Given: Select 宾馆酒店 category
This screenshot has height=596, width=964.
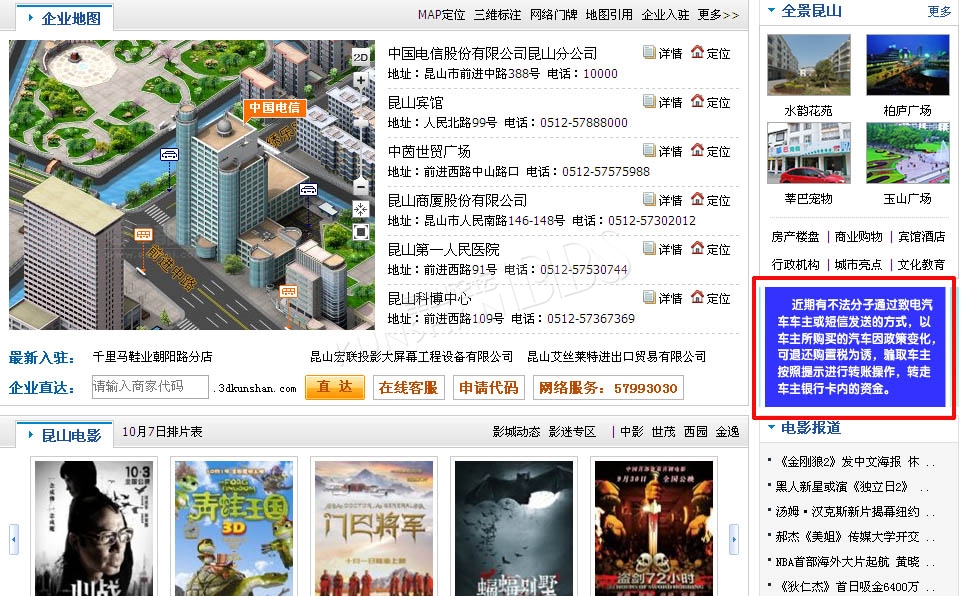Looking at the screenshot, I should coord(922,237).
